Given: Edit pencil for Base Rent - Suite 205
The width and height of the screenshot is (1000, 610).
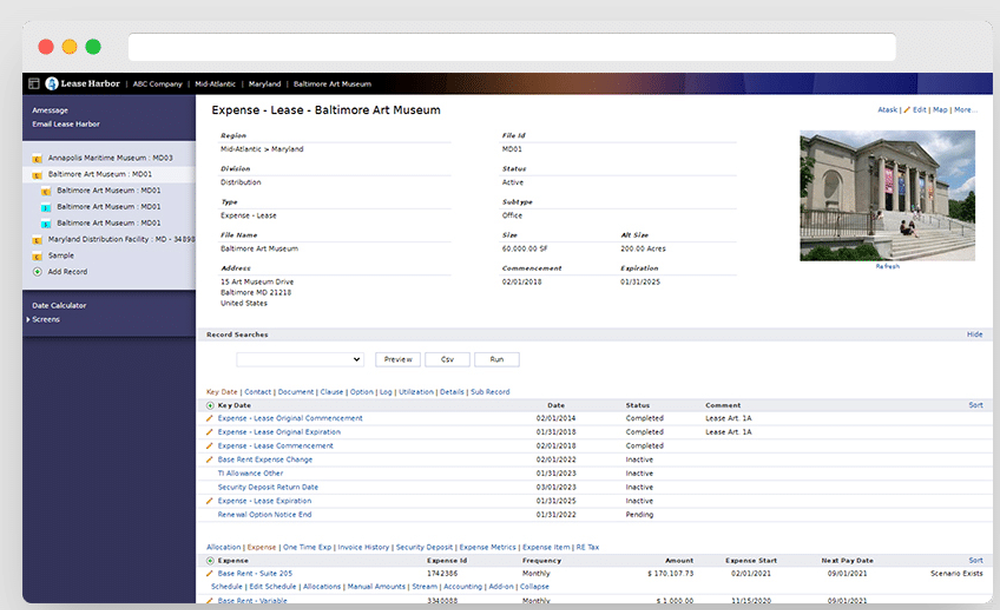Looking at the screenshot, I should (209, 574).
